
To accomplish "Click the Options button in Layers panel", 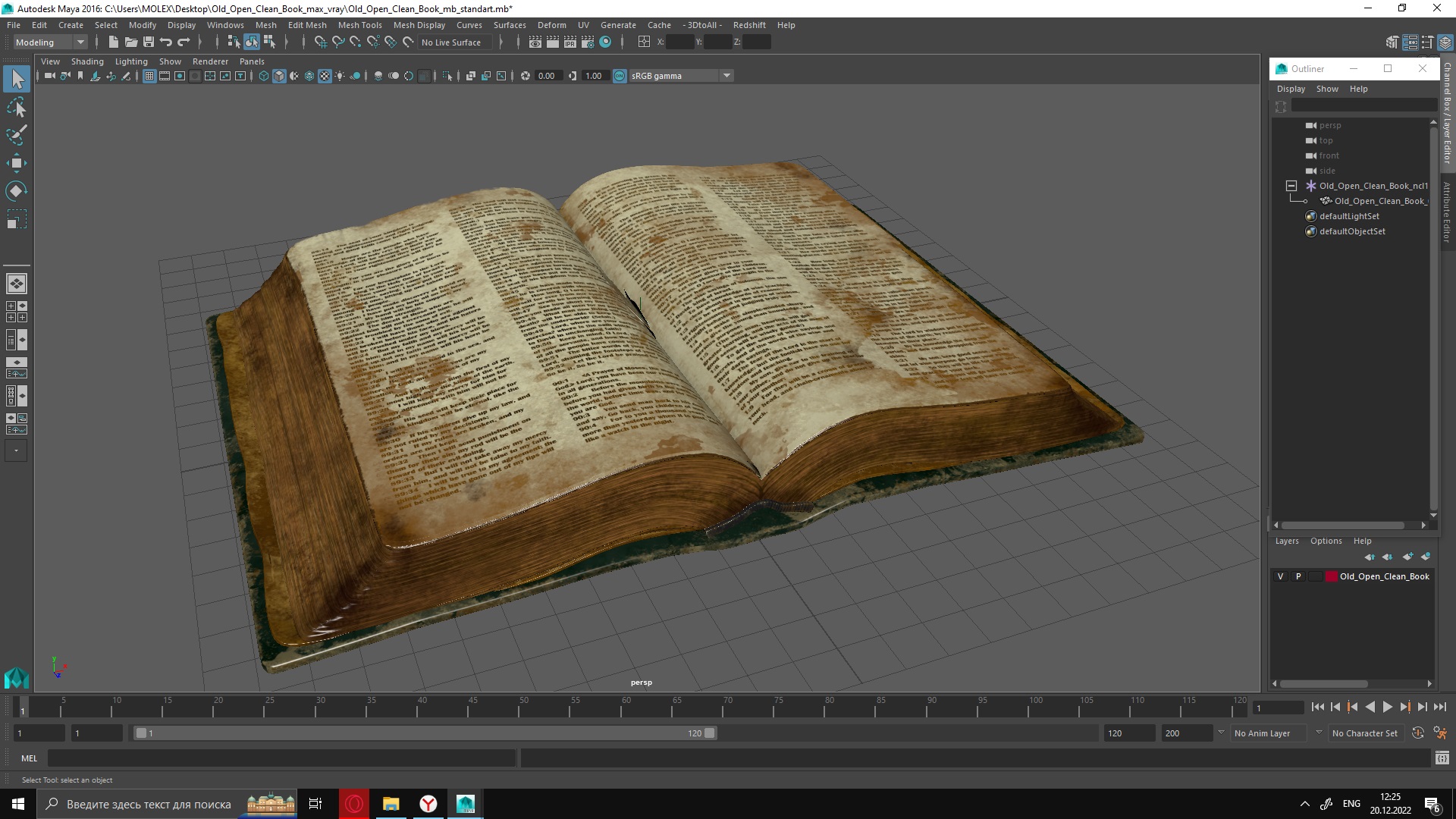I will click(x=1325, y=540).
